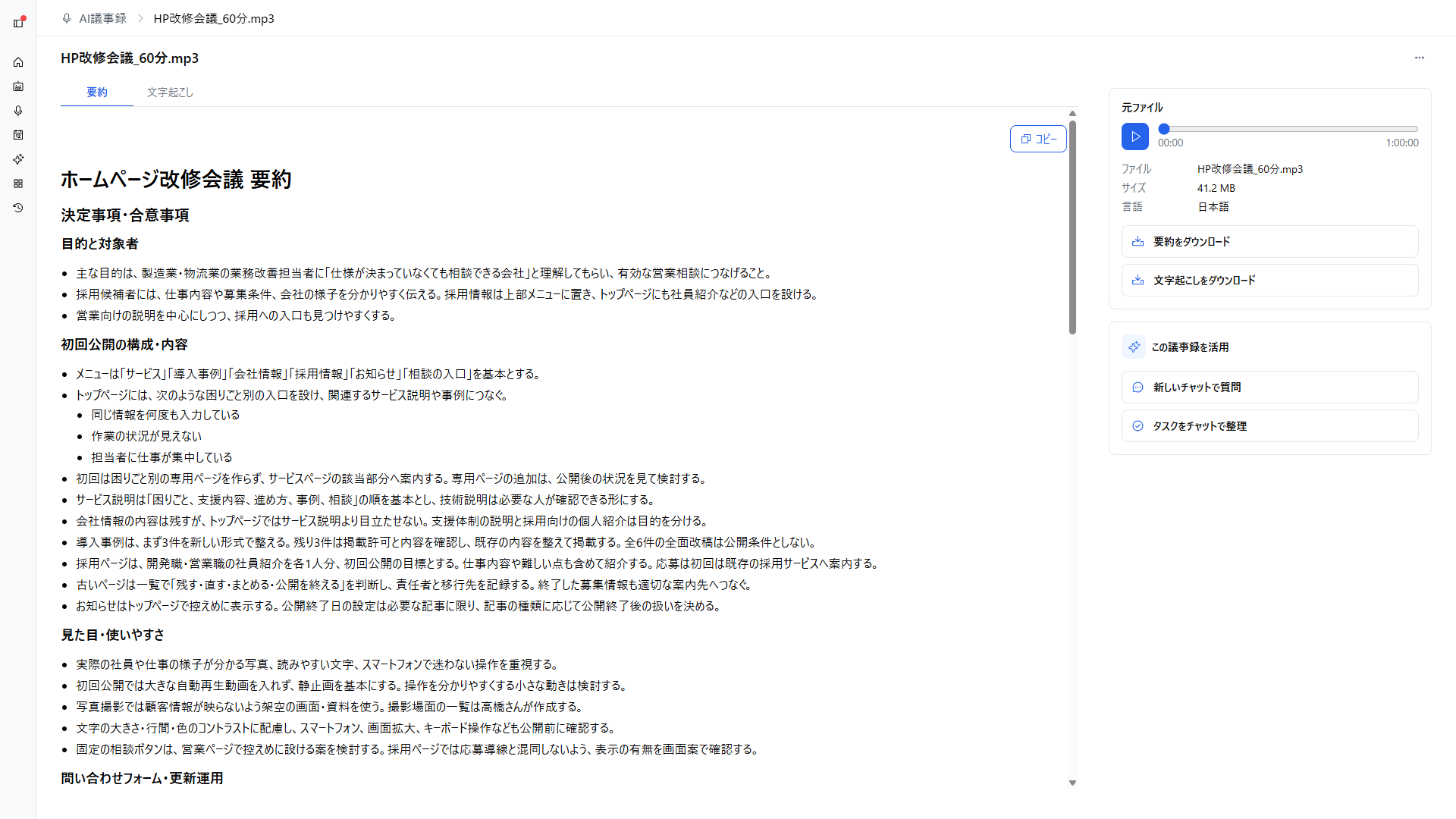Click the 同じ情報を何度も入力している bullet
The image size is (1456, 819).
(165, 415)
